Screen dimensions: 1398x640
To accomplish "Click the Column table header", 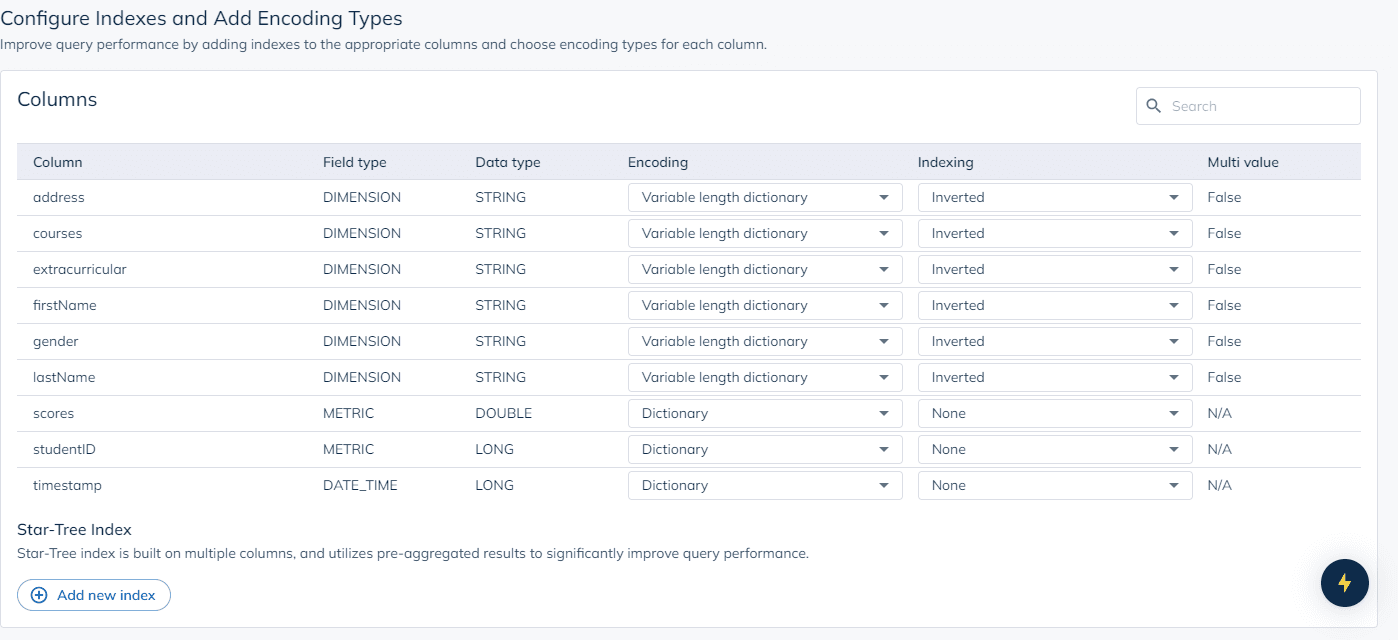I will 57,162.
